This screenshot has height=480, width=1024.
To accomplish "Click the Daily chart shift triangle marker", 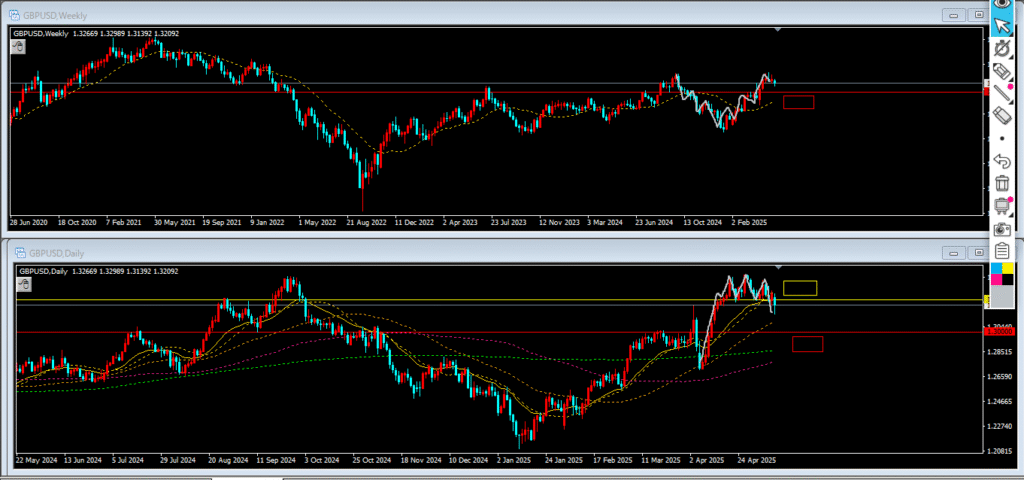I will point(778,268).
